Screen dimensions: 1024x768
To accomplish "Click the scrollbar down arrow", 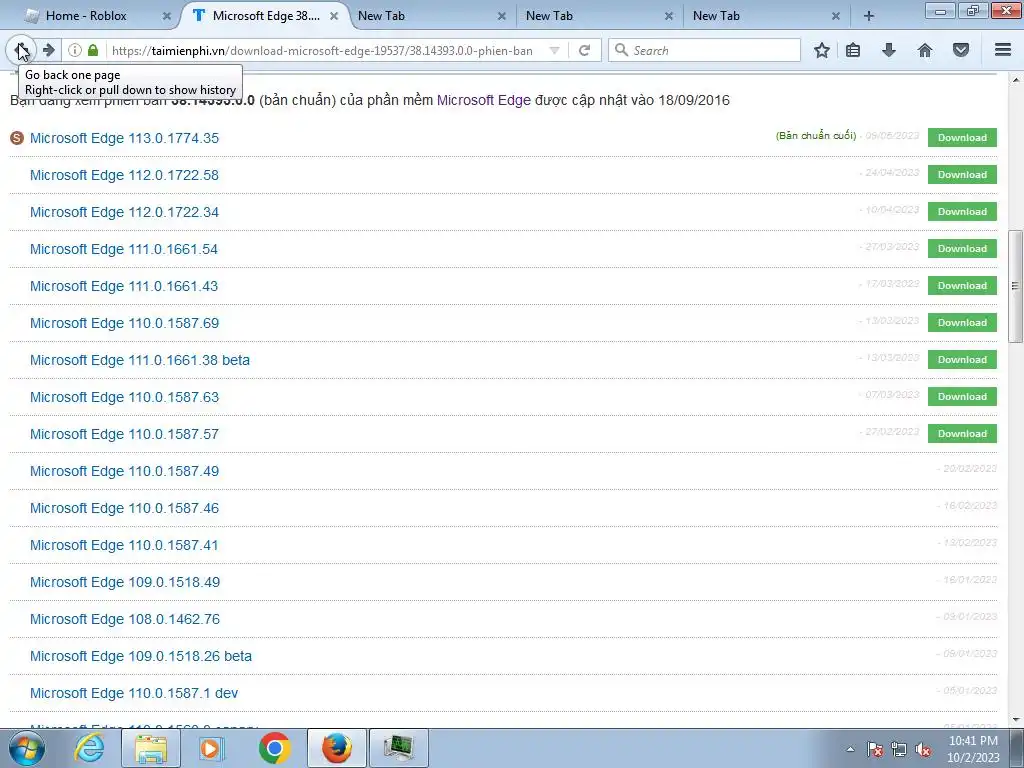I will pyautogui.click(x=1016, y=720).
